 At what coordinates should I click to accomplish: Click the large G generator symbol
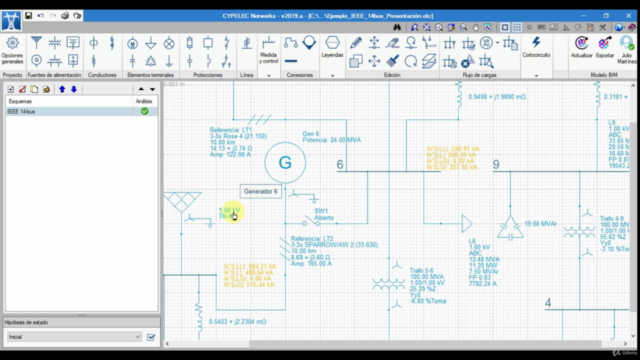pos(285,162)
